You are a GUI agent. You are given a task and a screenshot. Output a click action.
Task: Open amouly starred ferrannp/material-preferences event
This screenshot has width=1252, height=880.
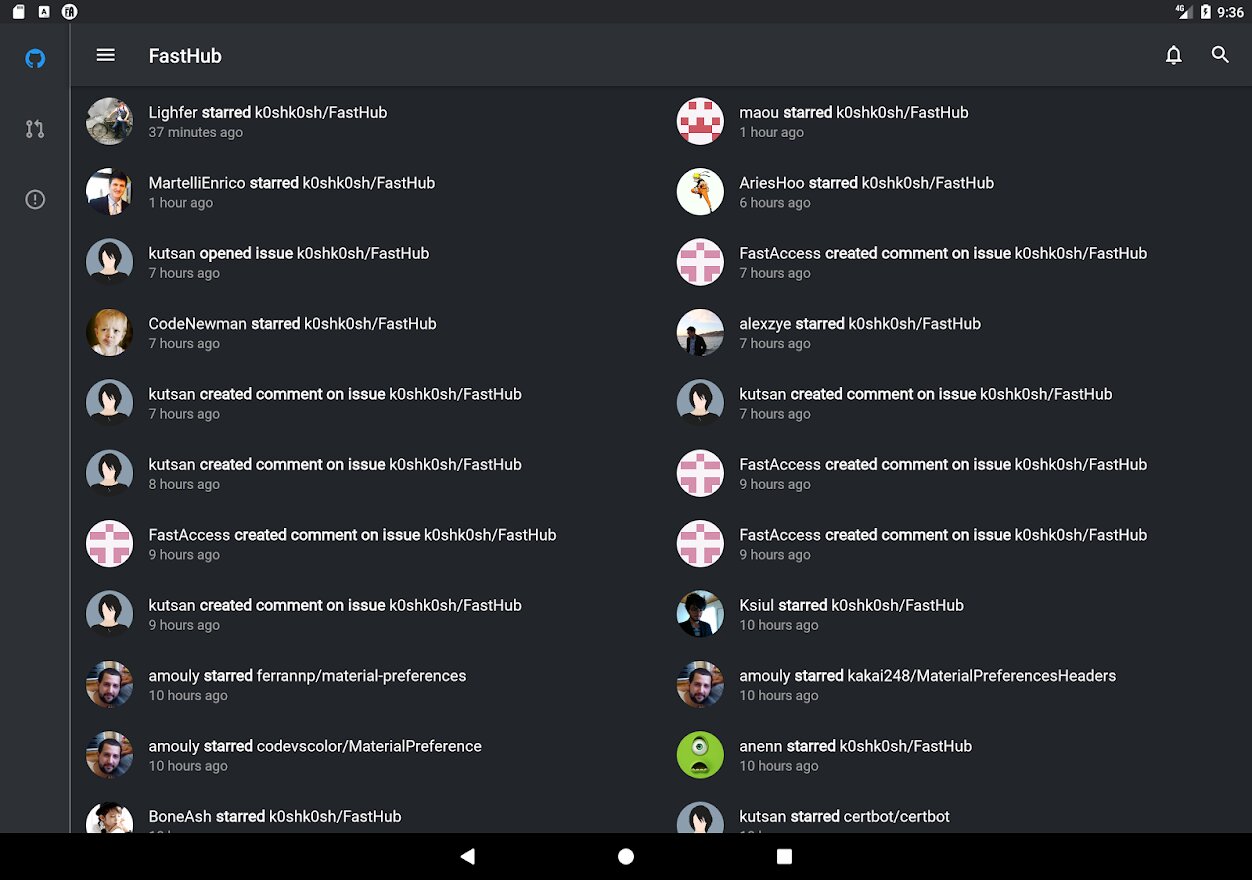coord(371,684)
